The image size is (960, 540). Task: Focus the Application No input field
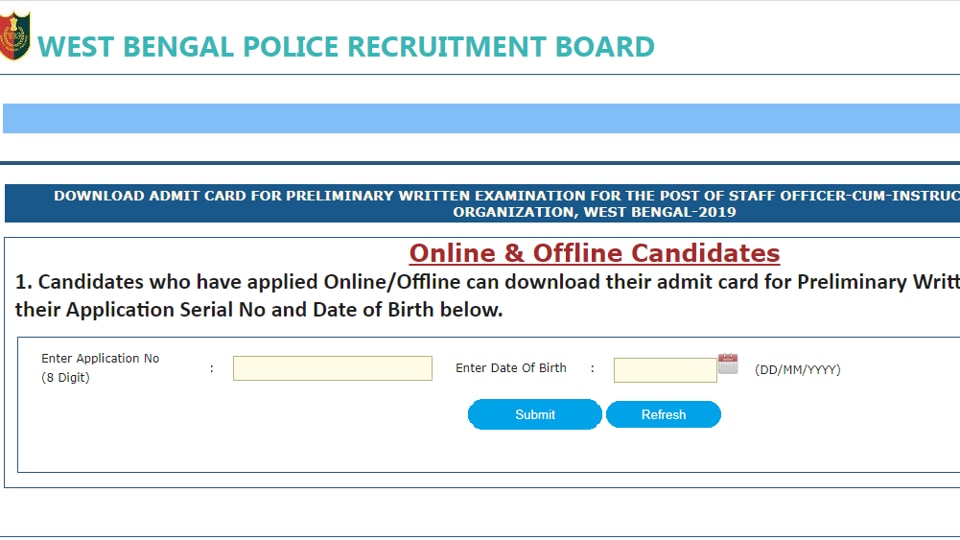tap(332, 369)
